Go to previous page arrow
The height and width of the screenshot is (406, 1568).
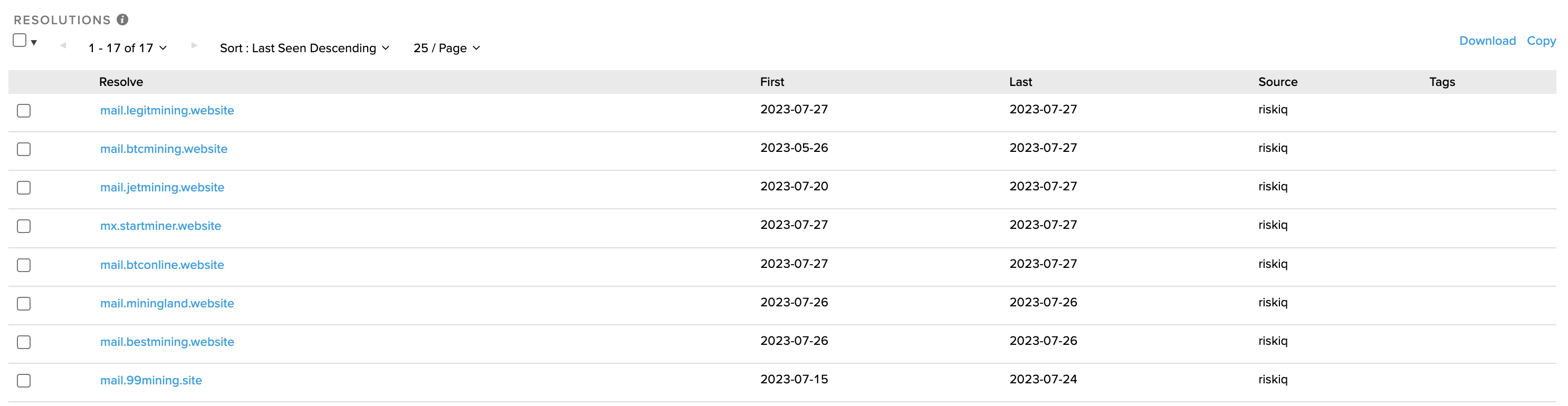[63, 46]
